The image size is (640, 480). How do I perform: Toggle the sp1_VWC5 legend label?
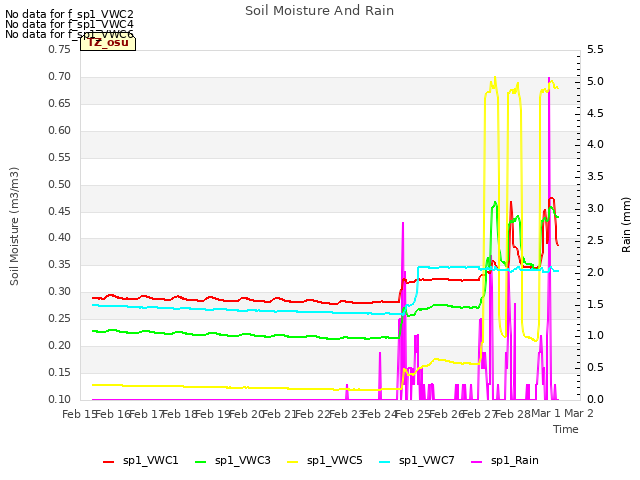tap(335, 460)
